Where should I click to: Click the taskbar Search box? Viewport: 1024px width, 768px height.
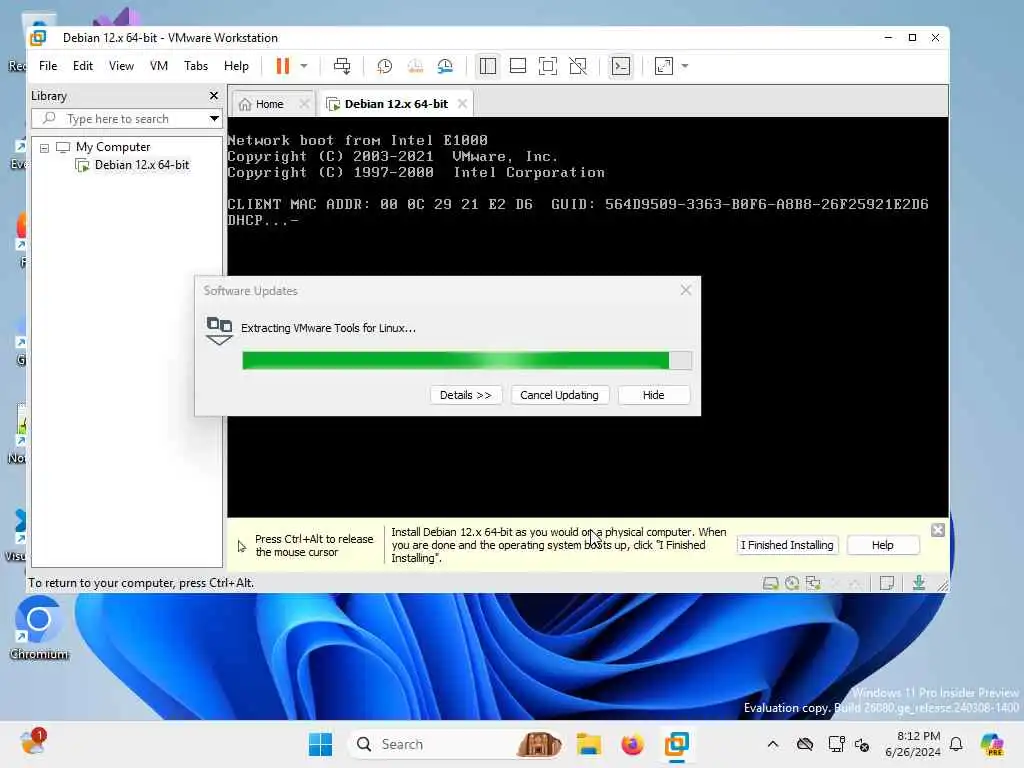tap(457, 744)
